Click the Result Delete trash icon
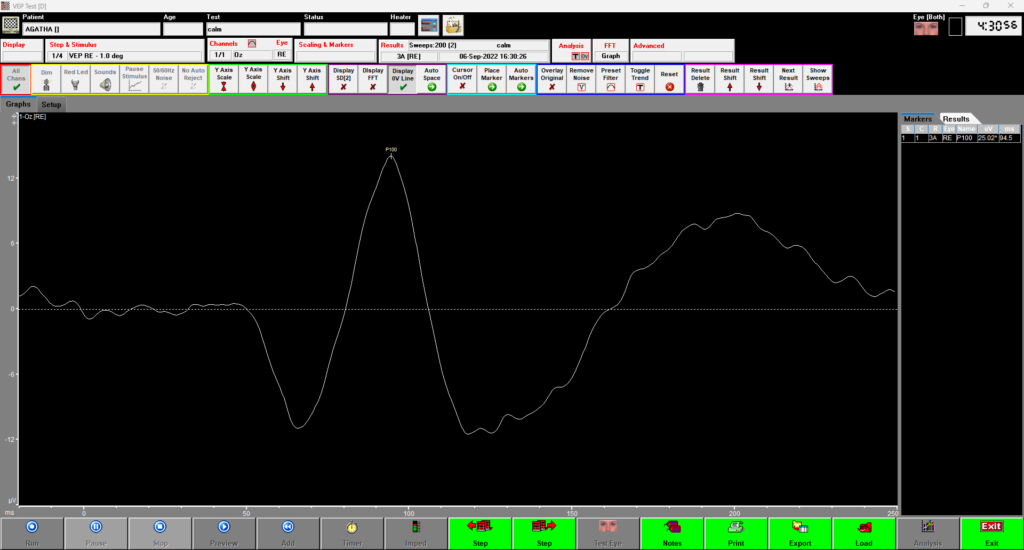 tap(700, 80)
